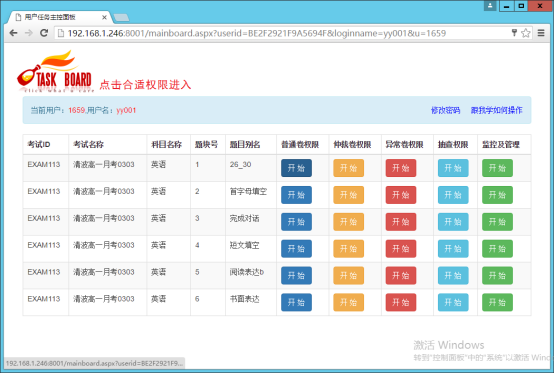Open a new browser tab

coord(121,18)
